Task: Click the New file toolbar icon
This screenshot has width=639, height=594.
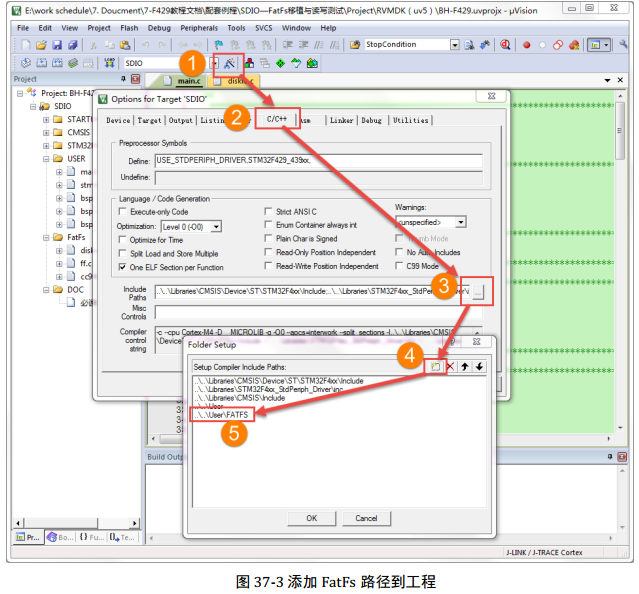Action: click(x=26, y=45)
